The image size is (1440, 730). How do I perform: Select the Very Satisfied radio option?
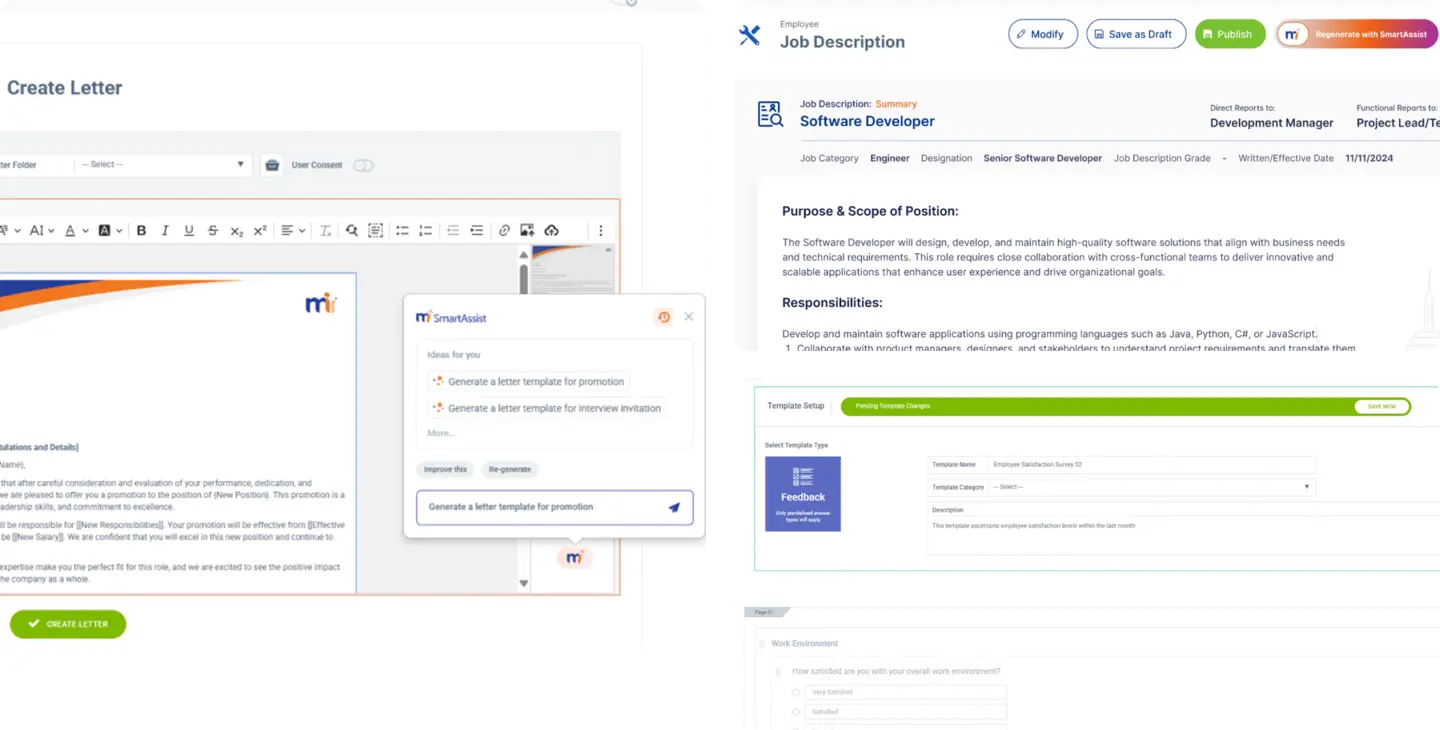coord(796,692)
